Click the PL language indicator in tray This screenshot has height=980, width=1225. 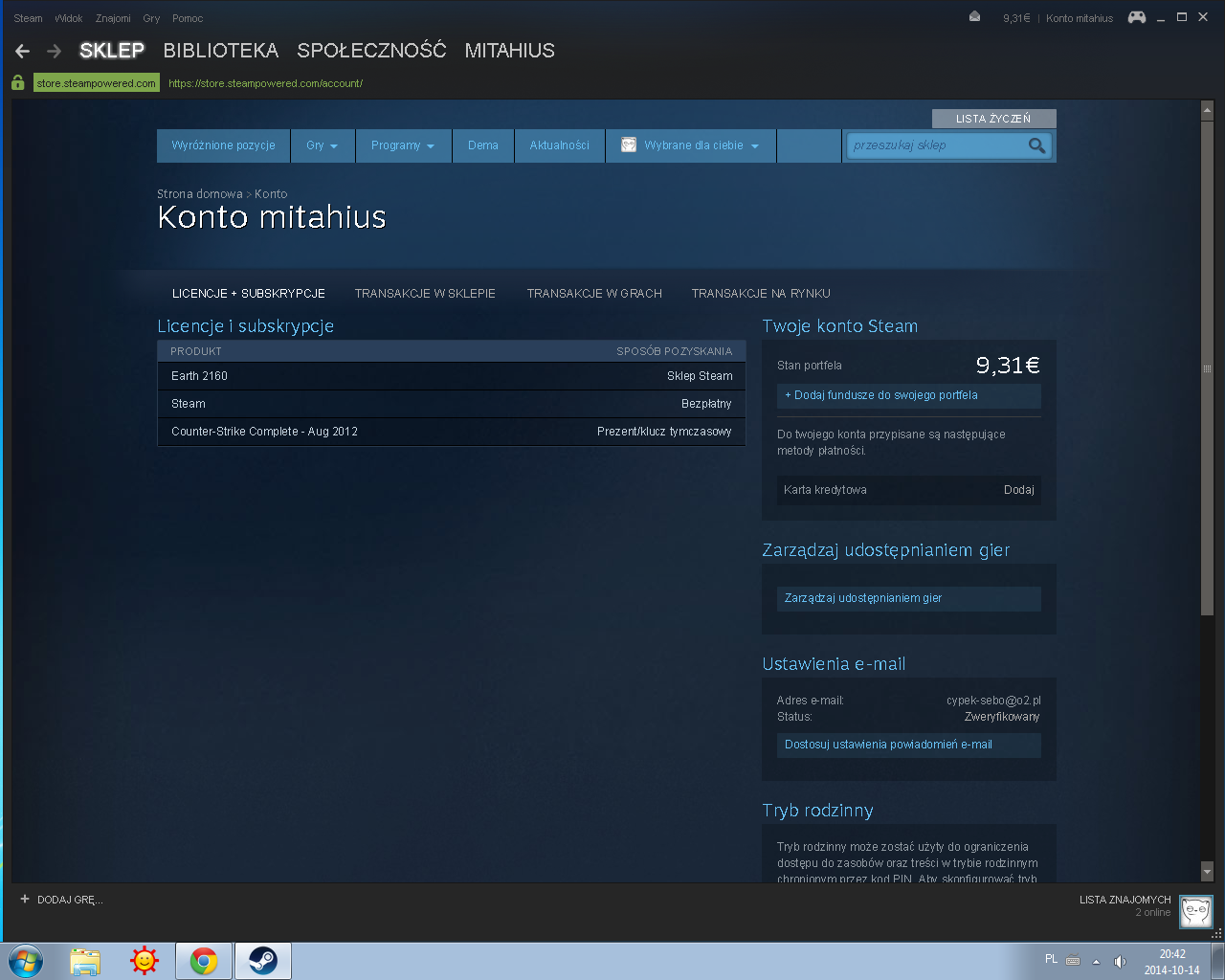click(x=1051, y=959)
